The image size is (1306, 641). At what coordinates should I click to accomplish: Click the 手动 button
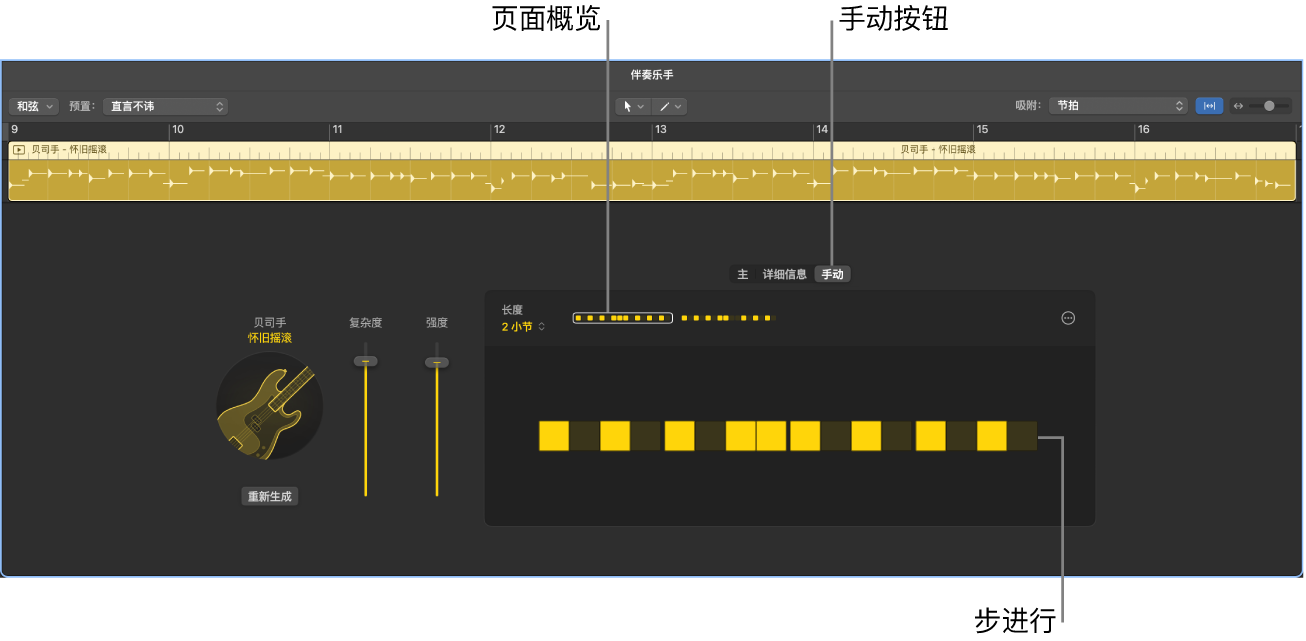[x=833, y=273]
